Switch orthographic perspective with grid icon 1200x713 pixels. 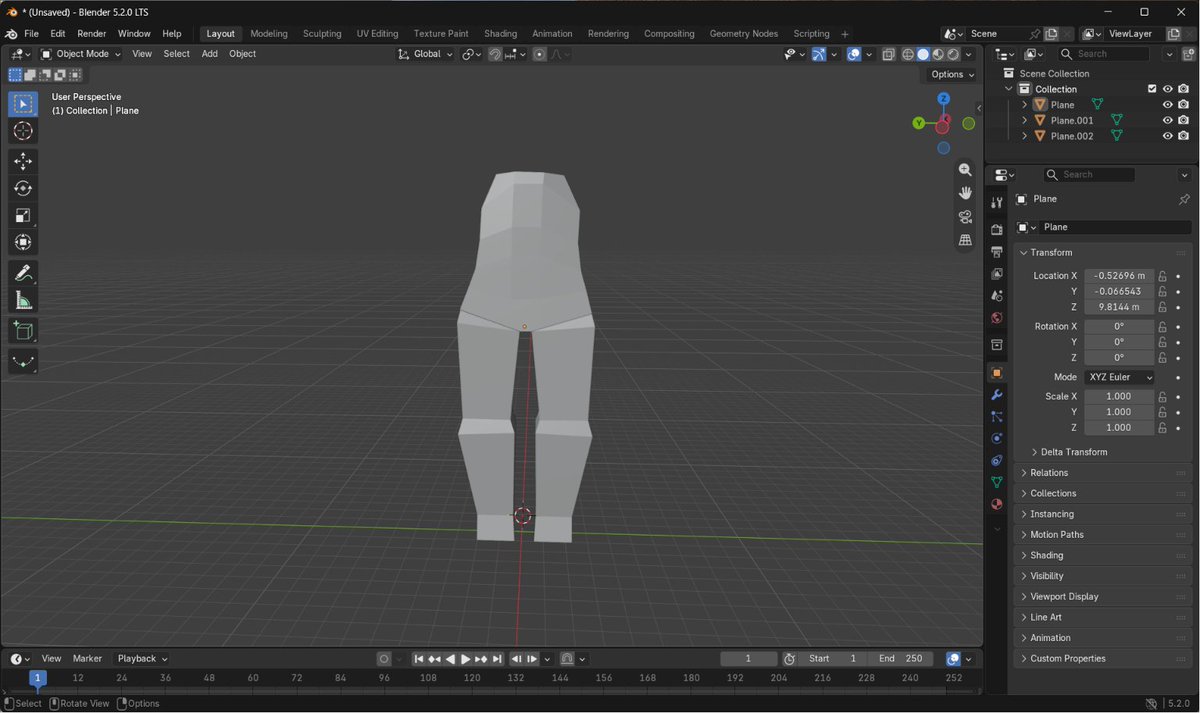[x=965, y=240]
